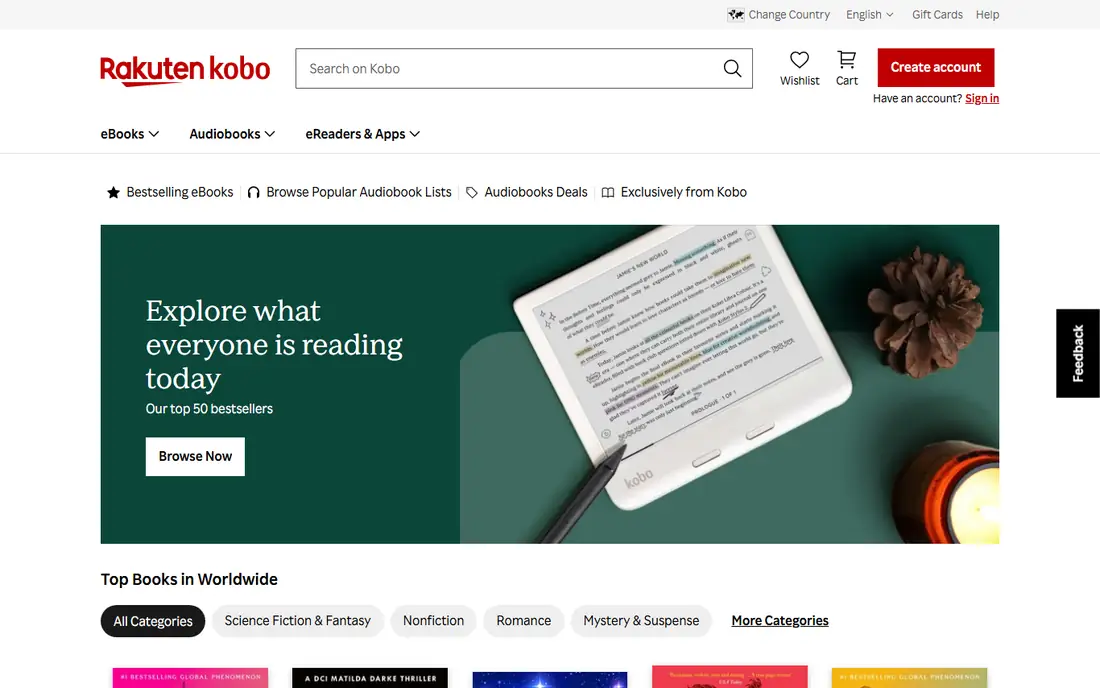Click "Explore what everyone is reading today" headline
1100x688 pixels.
(x=274, y=344)
